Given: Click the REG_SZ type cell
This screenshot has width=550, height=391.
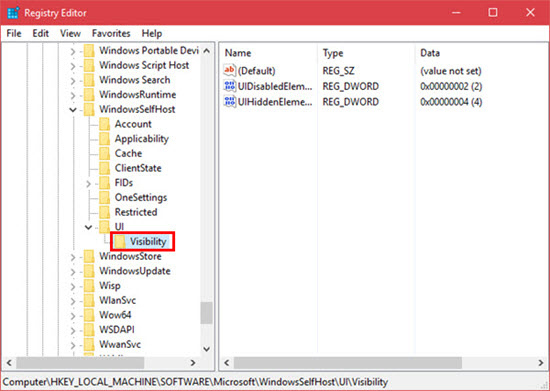Looking at the screenshot, I should (x=338, y=71).
